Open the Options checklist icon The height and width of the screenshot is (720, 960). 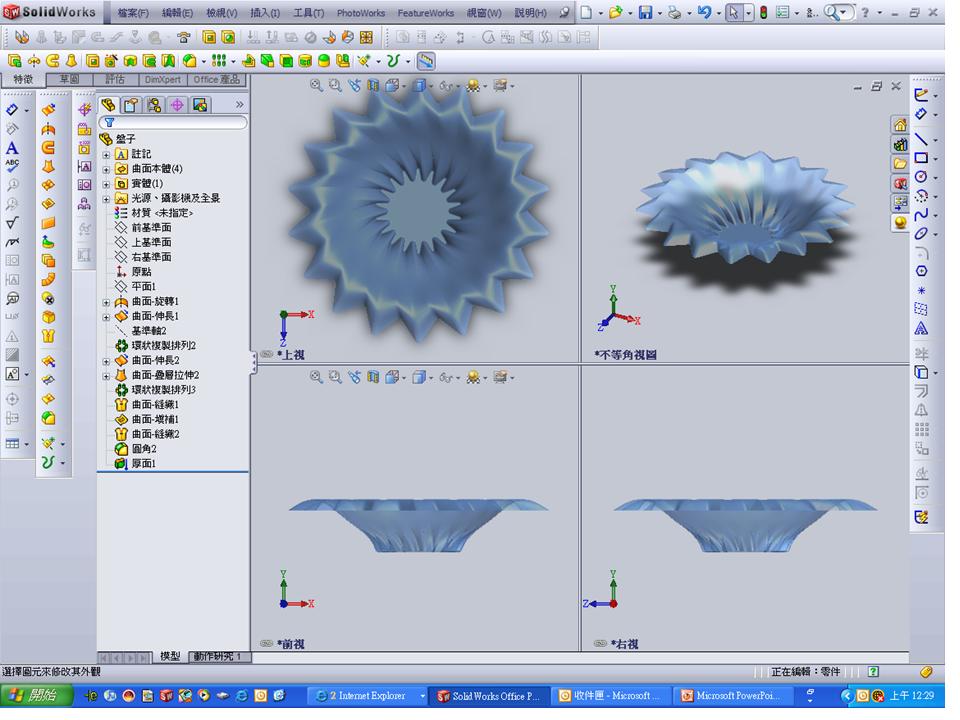point(782,12)
